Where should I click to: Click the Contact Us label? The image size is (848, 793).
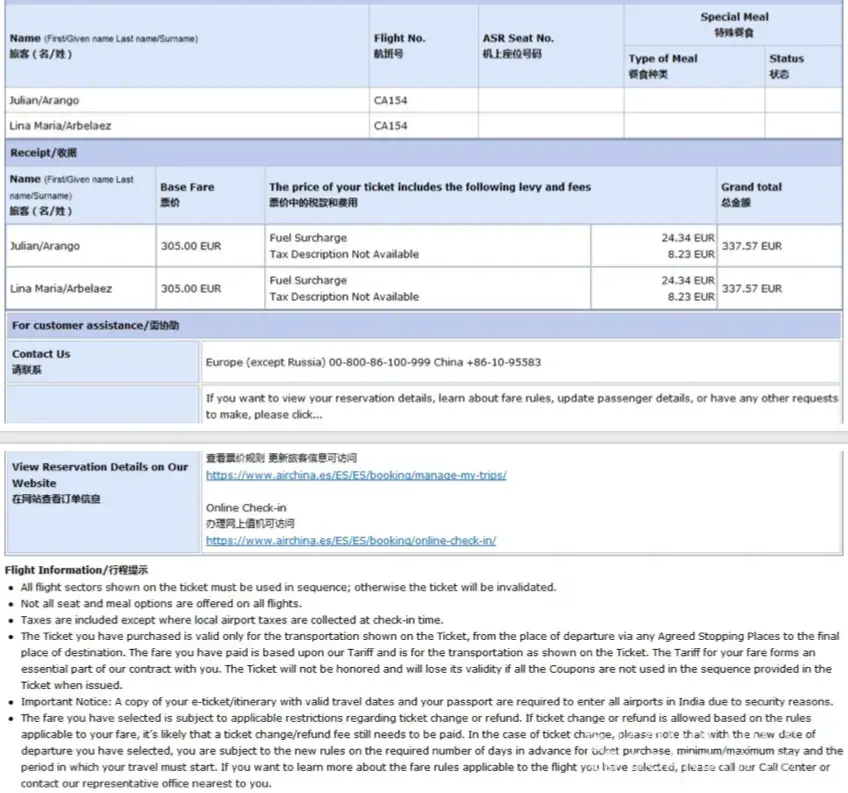(41, 354)
